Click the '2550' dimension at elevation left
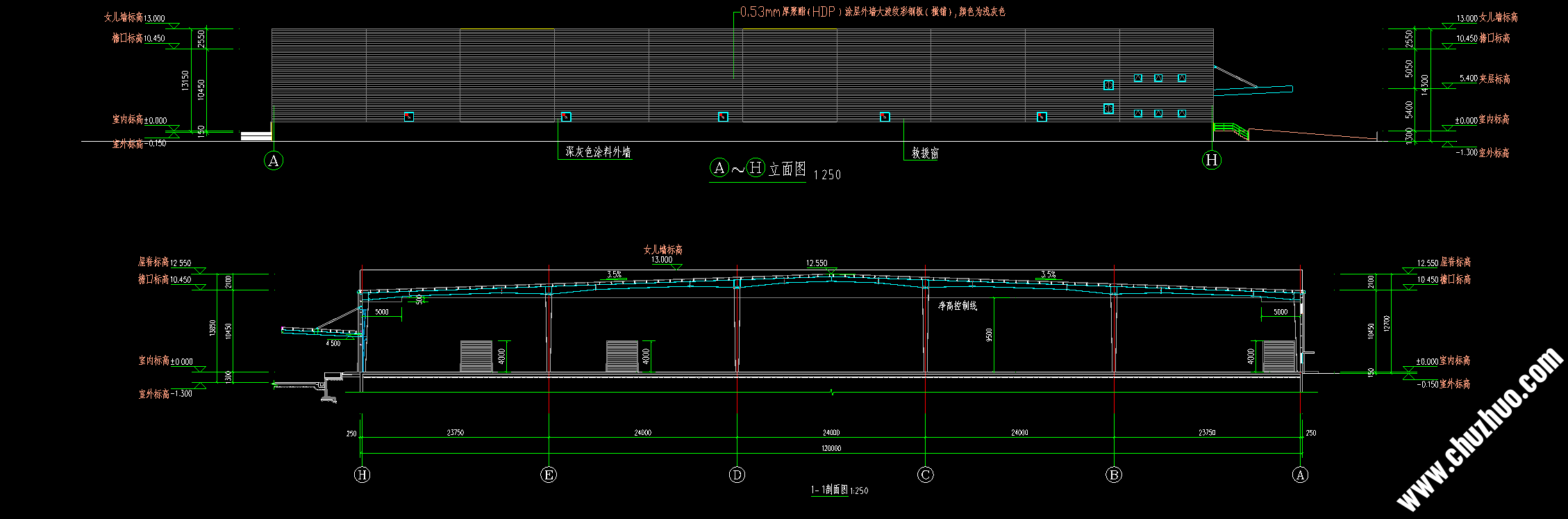The height and width of the screenshot is (519, 1568). pos(201,38)
